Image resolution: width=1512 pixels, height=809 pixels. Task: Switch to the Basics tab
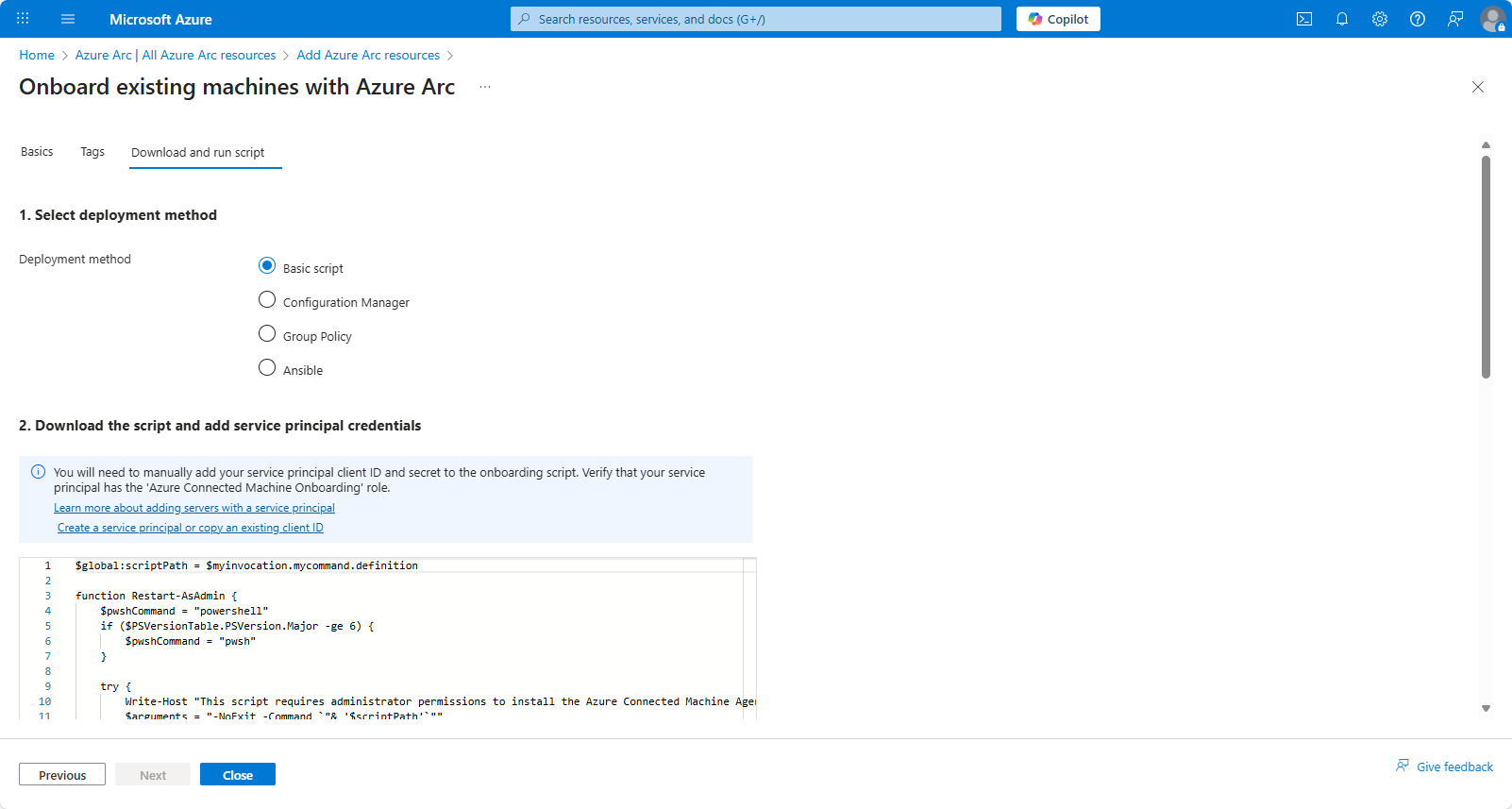pos(37,152)
